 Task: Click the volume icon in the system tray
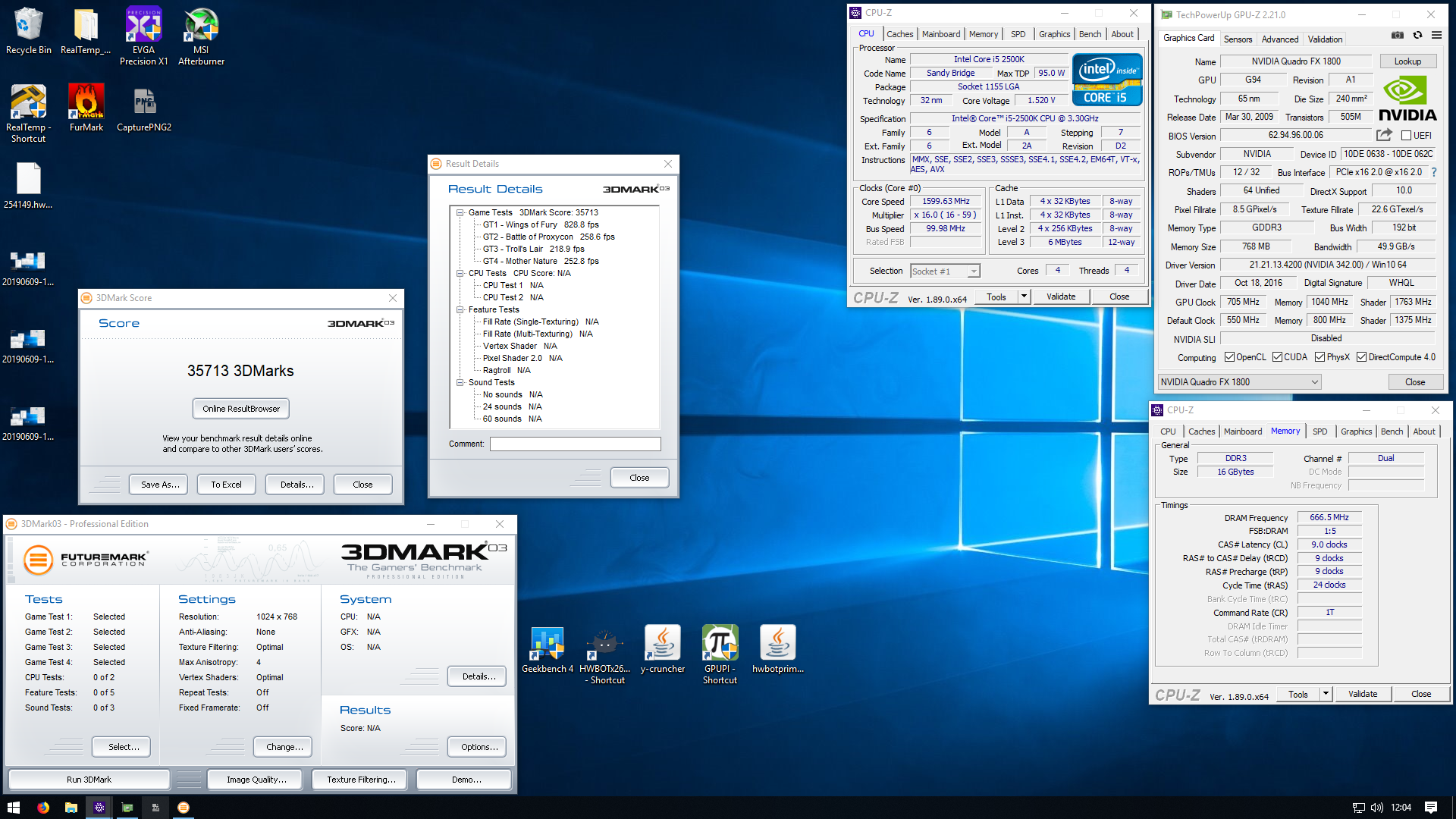coord(1377,808)
